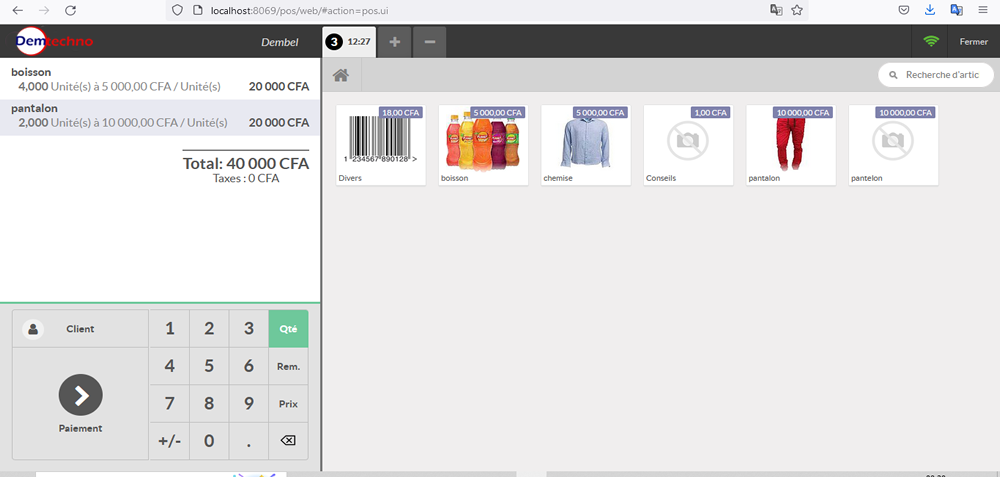Click the Fermer button

point(973,42)
